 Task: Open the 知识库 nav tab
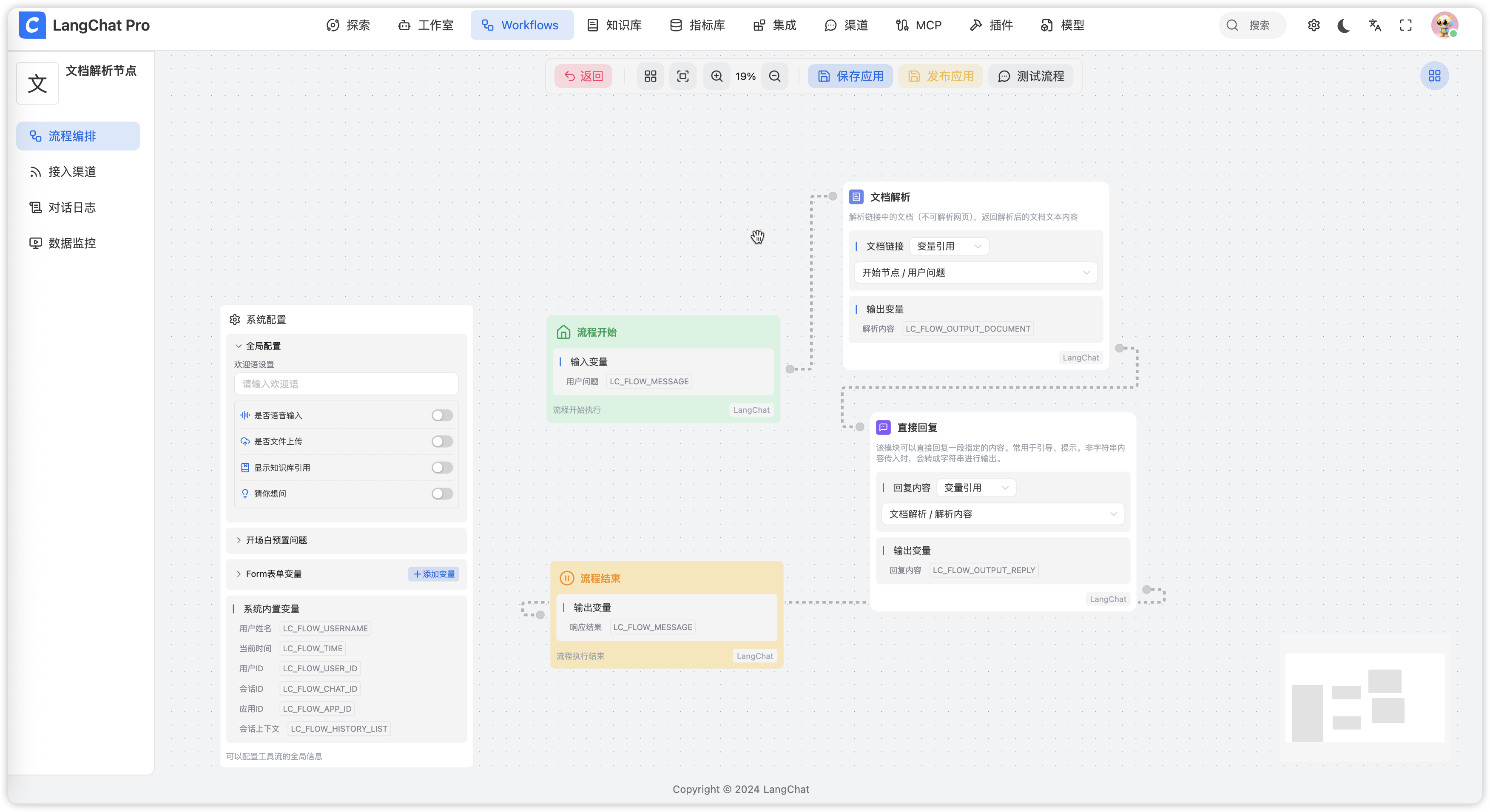(x=614, y=26)
